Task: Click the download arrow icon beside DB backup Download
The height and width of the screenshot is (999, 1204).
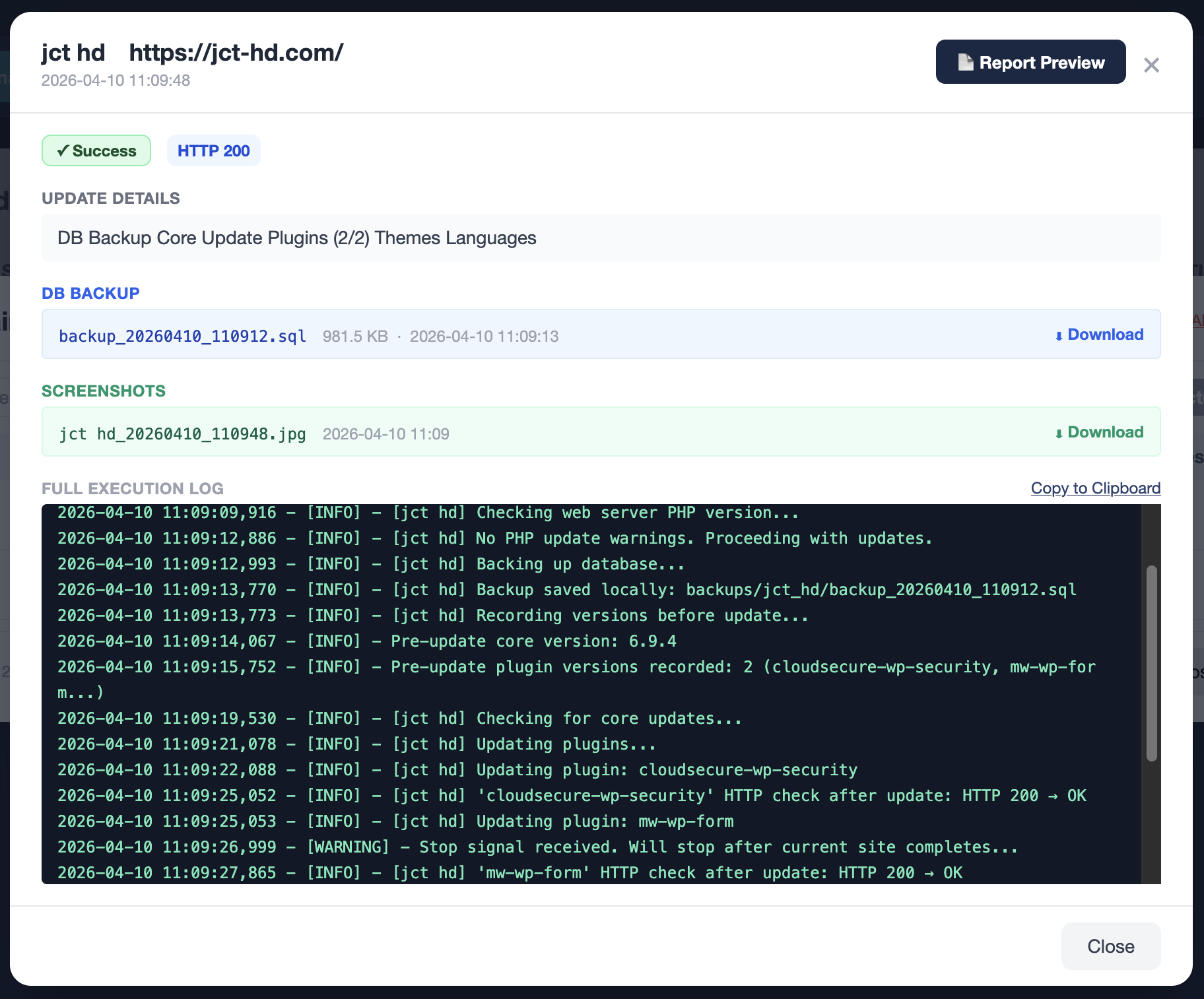Action: point(1058,335)
